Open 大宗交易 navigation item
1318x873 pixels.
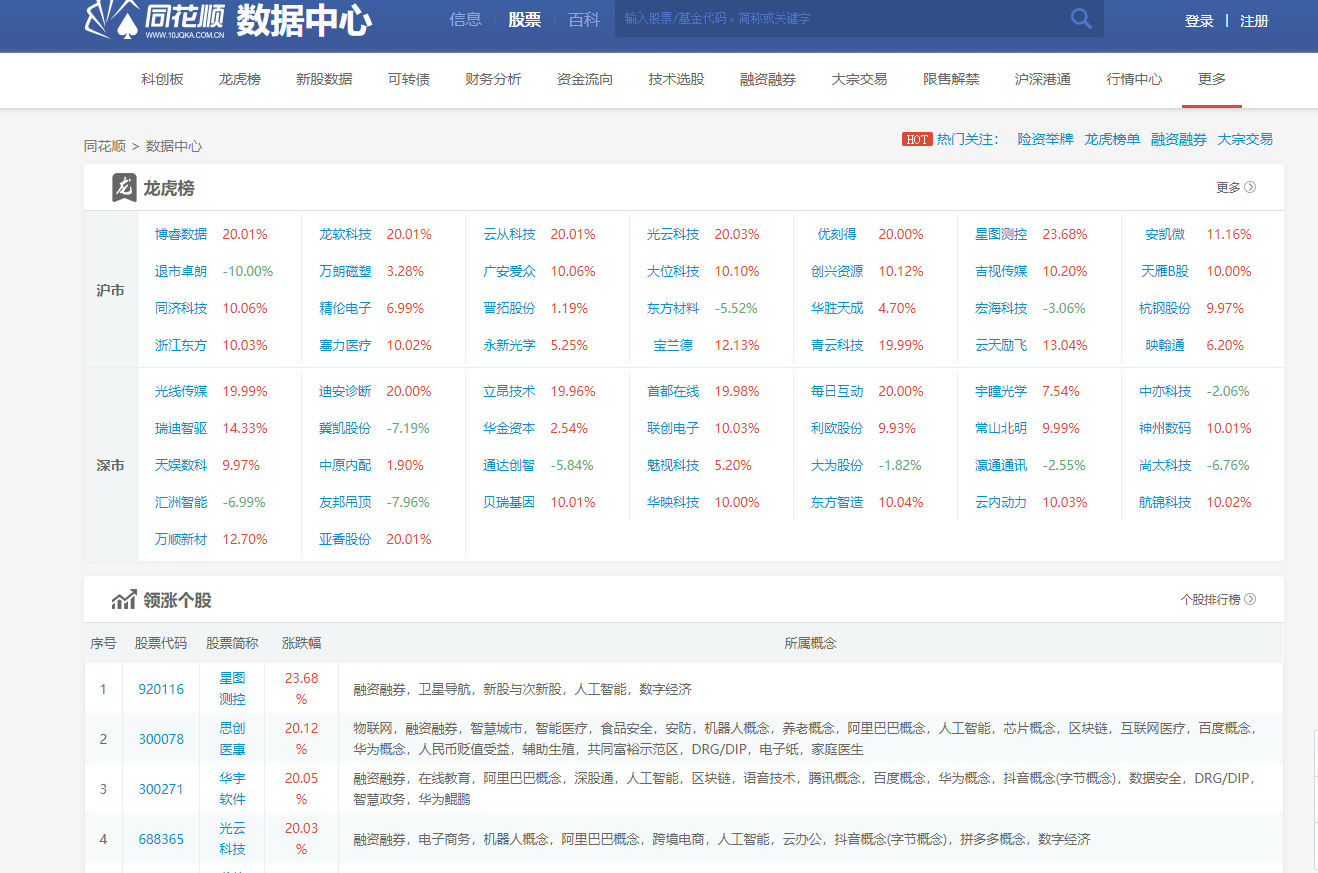(859, 79)
